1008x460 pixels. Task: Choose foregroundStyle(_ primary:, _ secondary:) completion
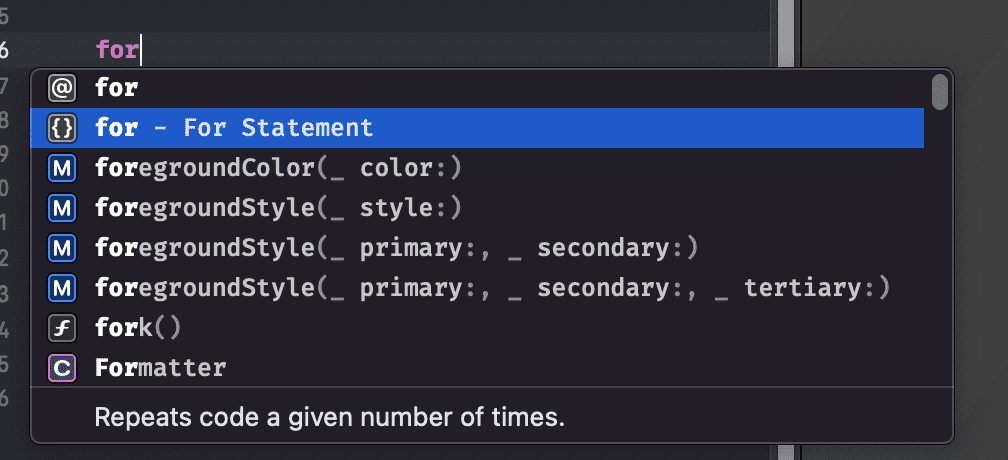(395, 248)
